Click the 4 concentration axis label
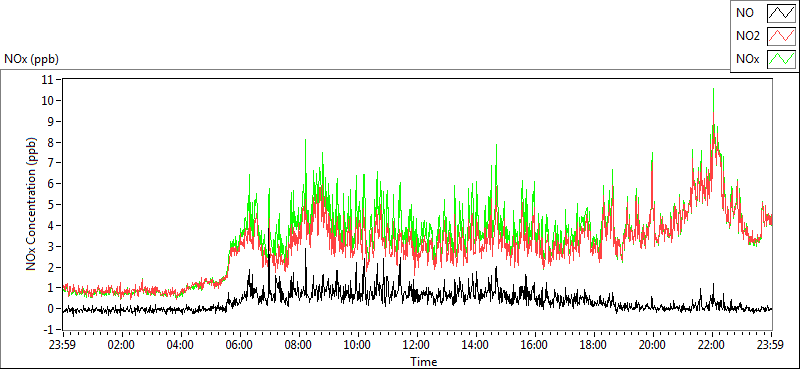 52,225
